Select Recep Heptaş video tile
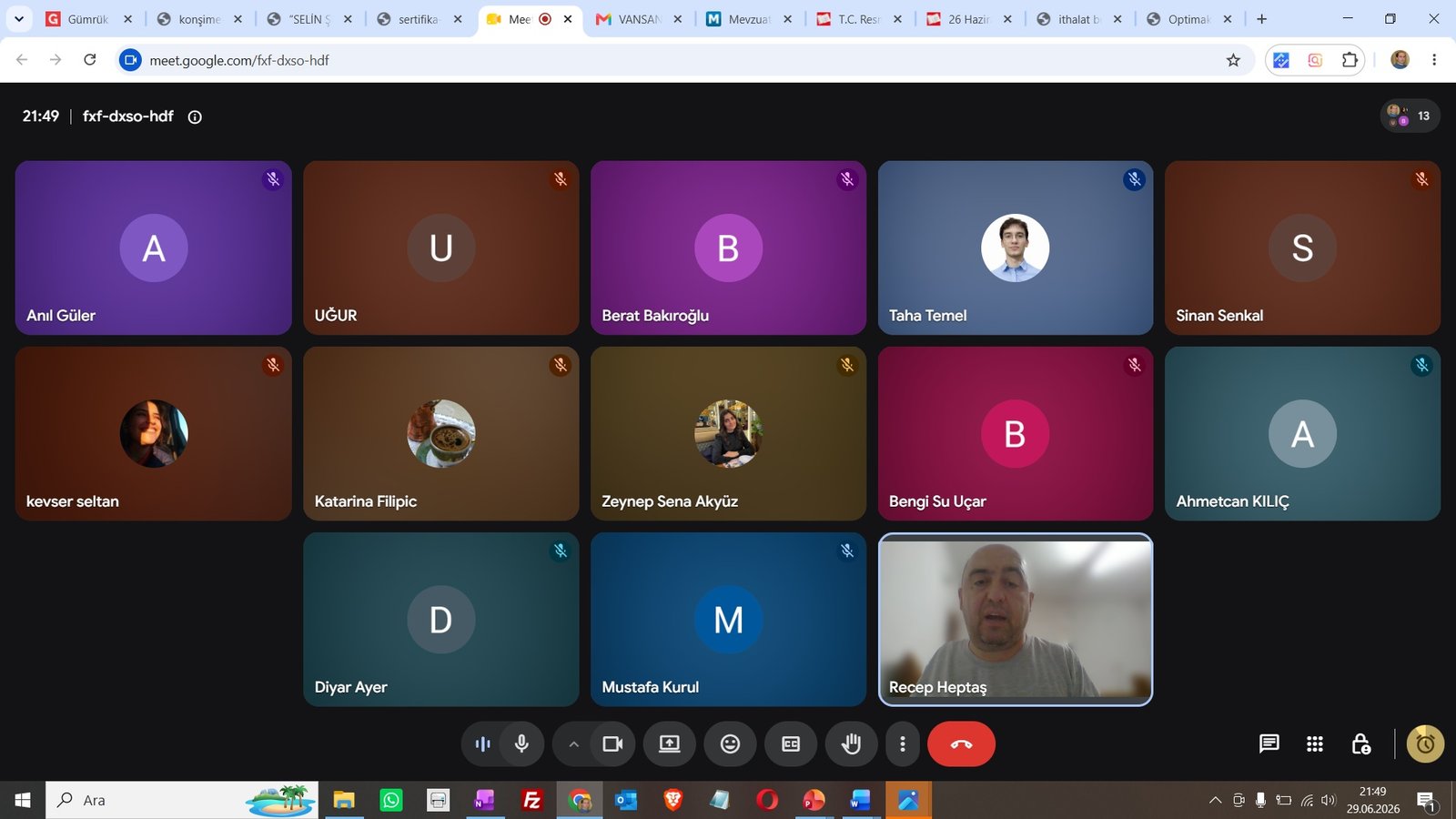Screen dimensions: 1456x819 coord(1016,620)
